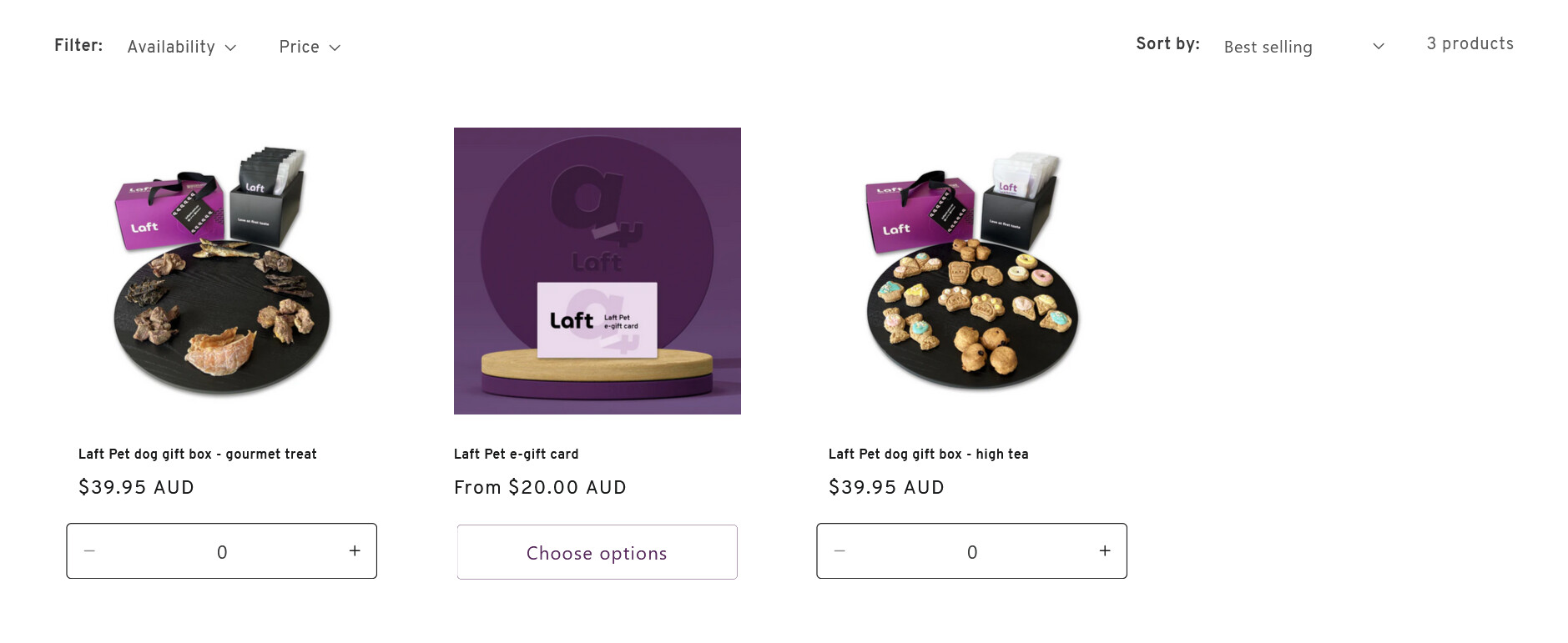Click the $39.95 AUD gourmet treat price
Screen dimensions: 1568x643
136,487
